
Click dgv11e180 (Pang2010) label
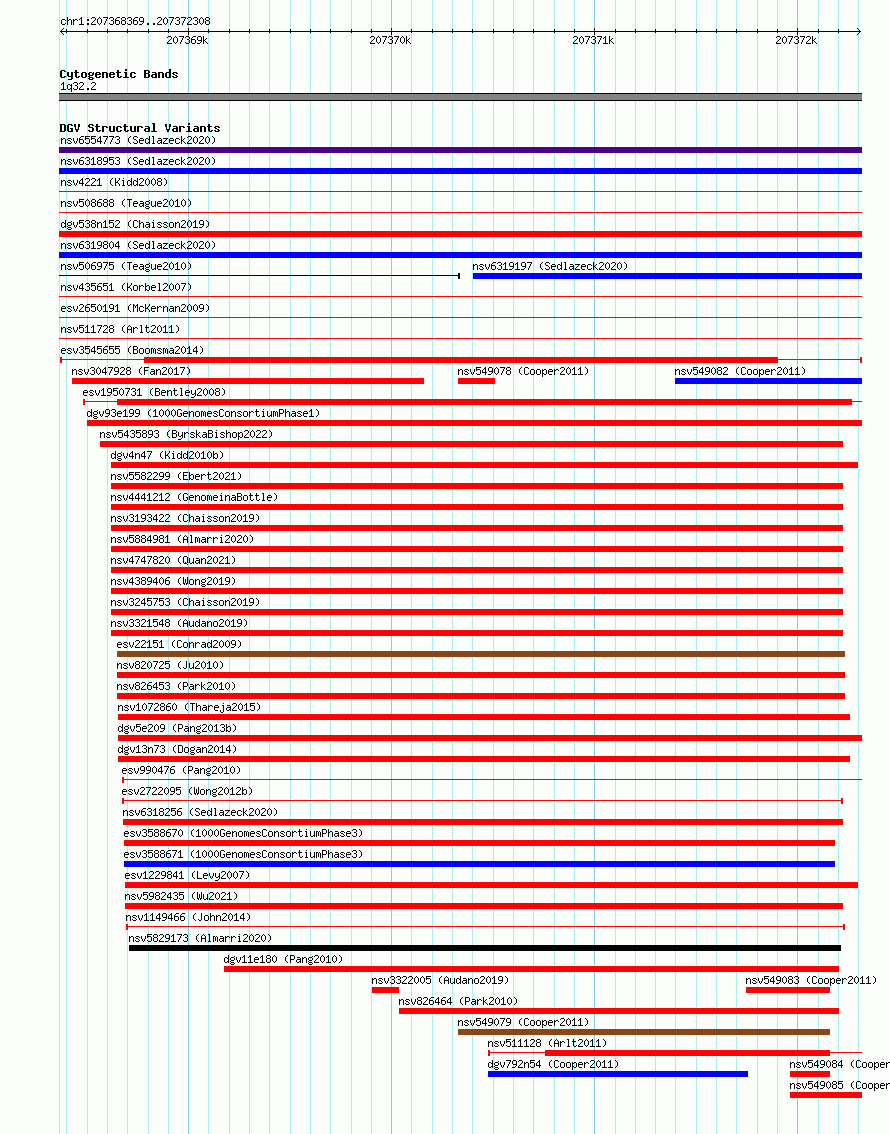tap(283, 958)
